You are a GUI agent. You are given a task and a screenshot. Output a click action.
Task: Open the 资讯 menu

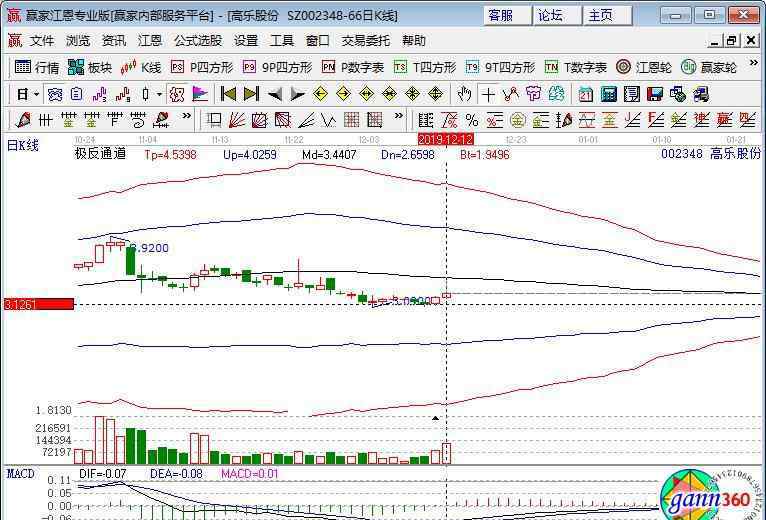[114, 41]
